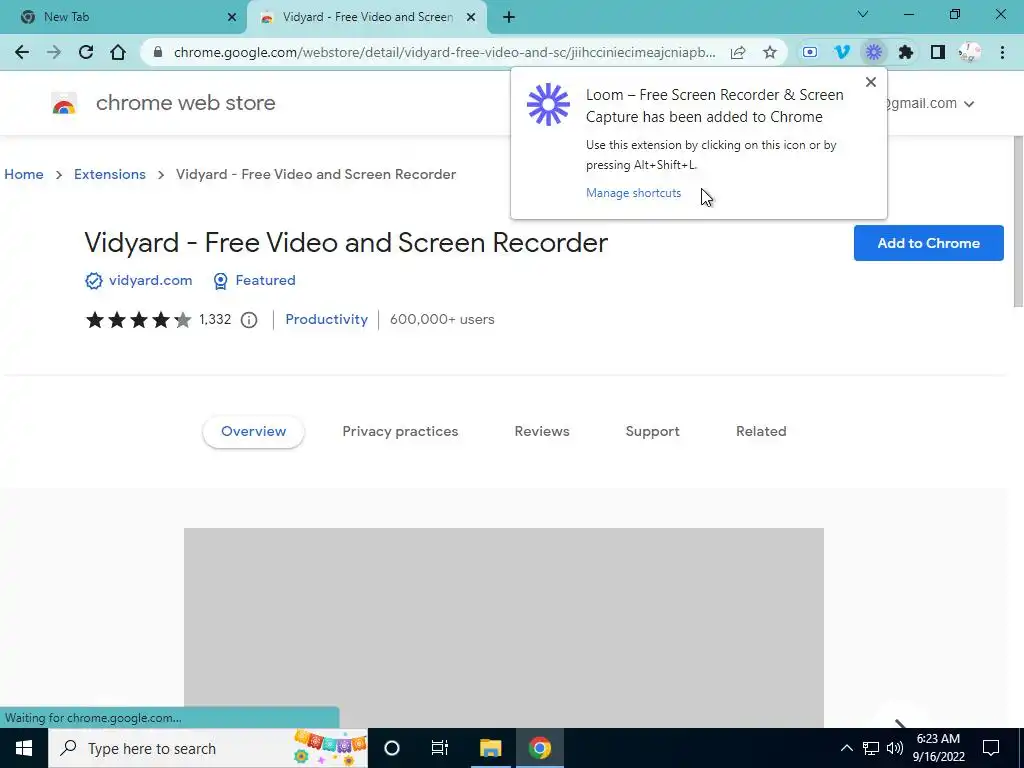
Task: Open File Explorer from taskbar
Action: [x=490, y=748]
